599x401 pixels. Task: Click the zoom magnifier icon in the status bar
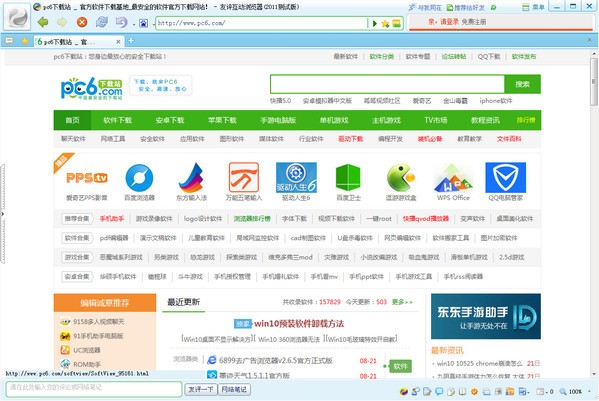pyautogui.click(x=563, y=391)
